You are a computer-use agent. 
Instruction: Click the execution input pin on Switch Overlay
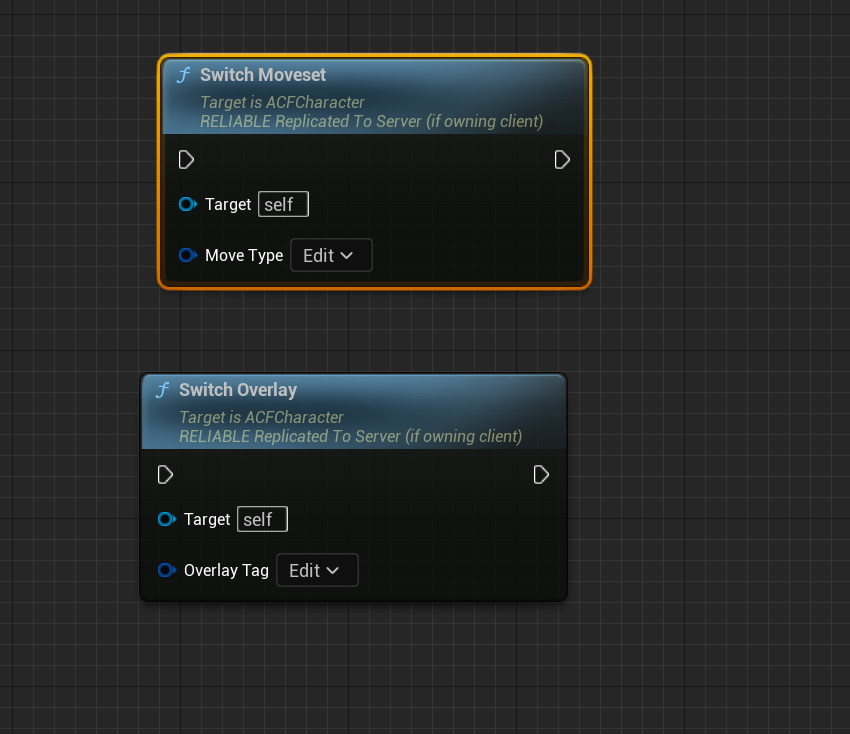[x=165, y=474]
